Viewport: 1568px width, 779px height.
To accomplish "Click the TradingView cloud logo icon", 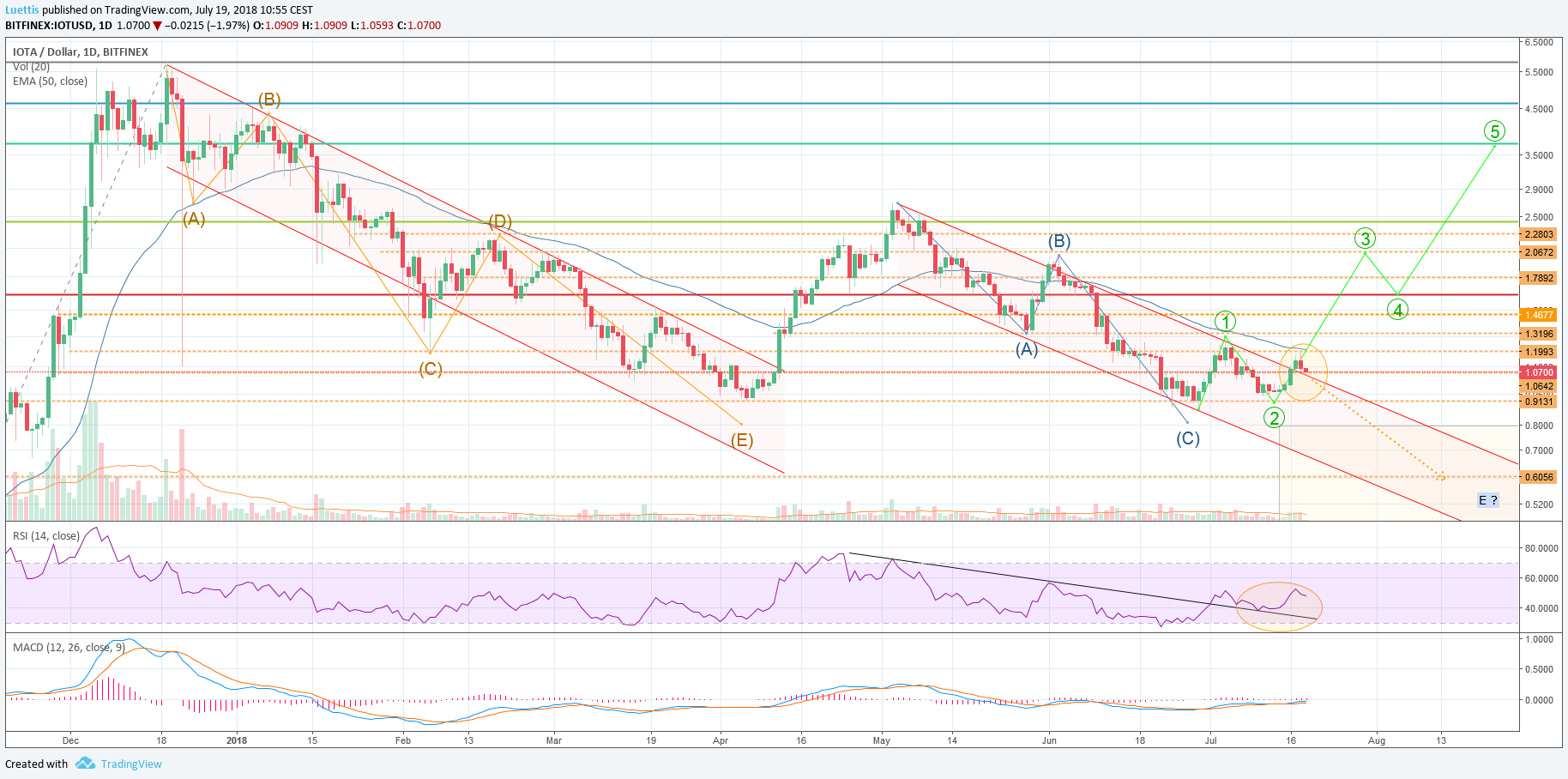I will pyautogui.click(x=85, y=764).
